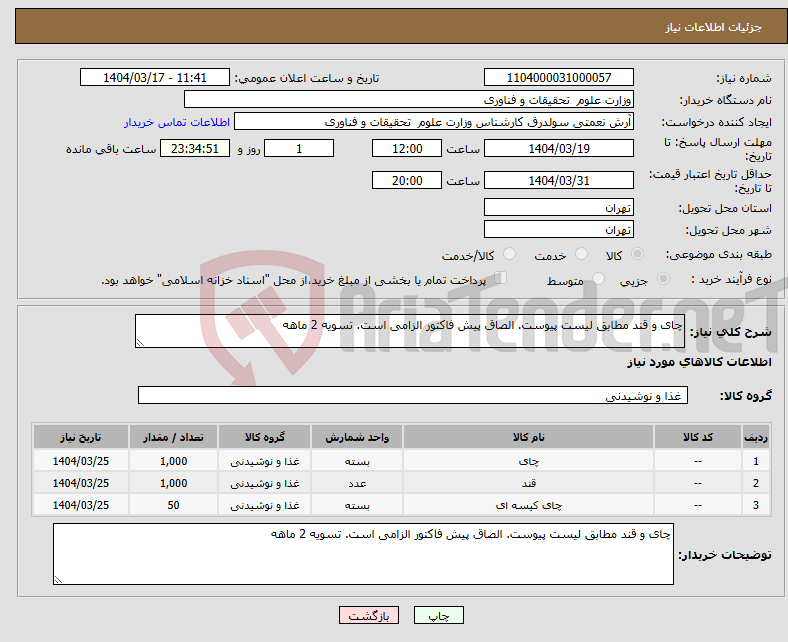The width and height of the screenshot is (788, 642).
Task: Click the remaining days field showing 1
Action: [x=299, y=148]
